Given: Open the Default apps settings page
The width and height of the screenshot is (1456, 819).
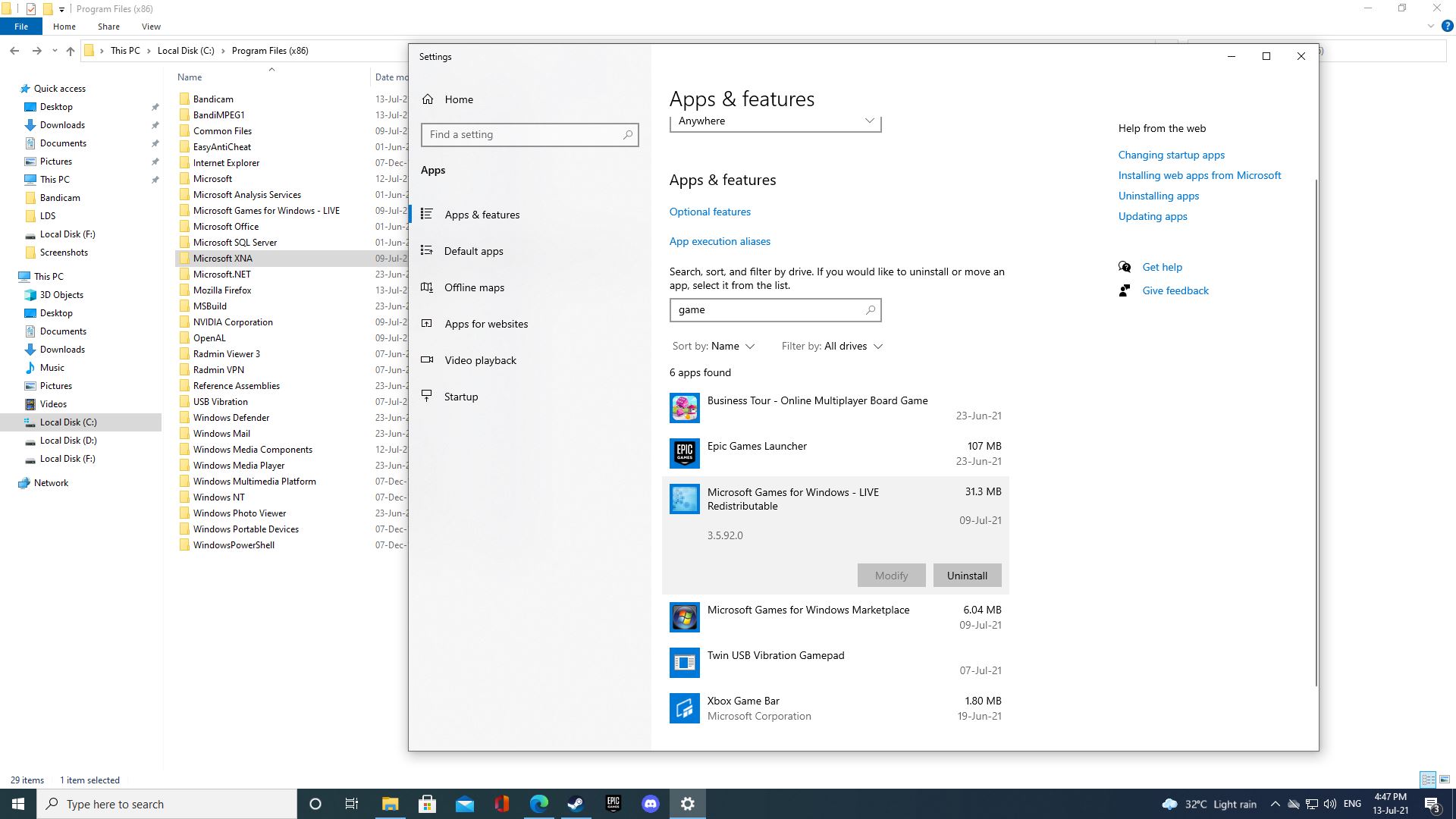Looking at the screenshot, I should [x=473, y=251].
